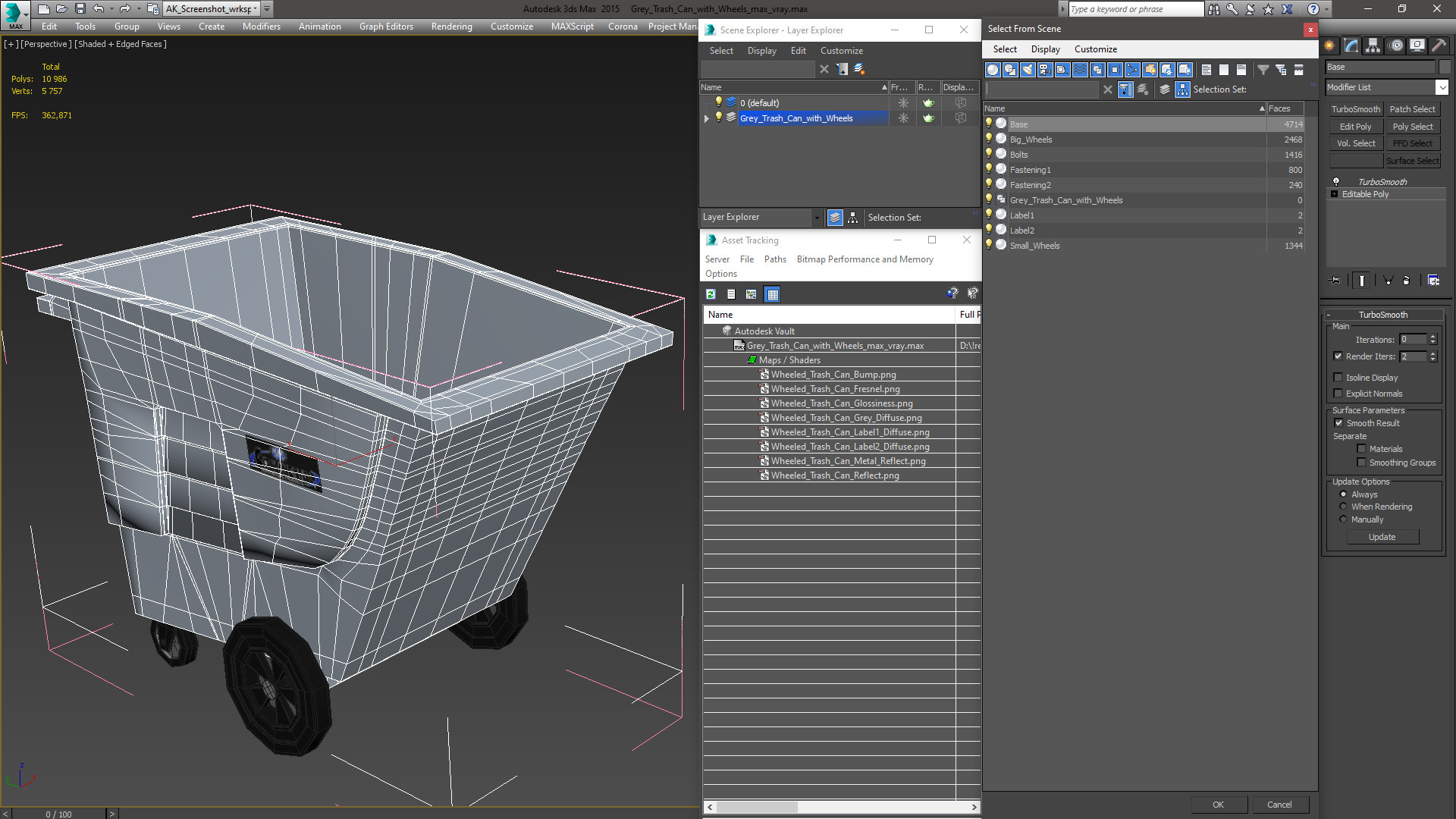The width and height of the screenshot is (1456, 819).
Task: Click the Pin Stack icon
Action: (x=1335, y=281)
